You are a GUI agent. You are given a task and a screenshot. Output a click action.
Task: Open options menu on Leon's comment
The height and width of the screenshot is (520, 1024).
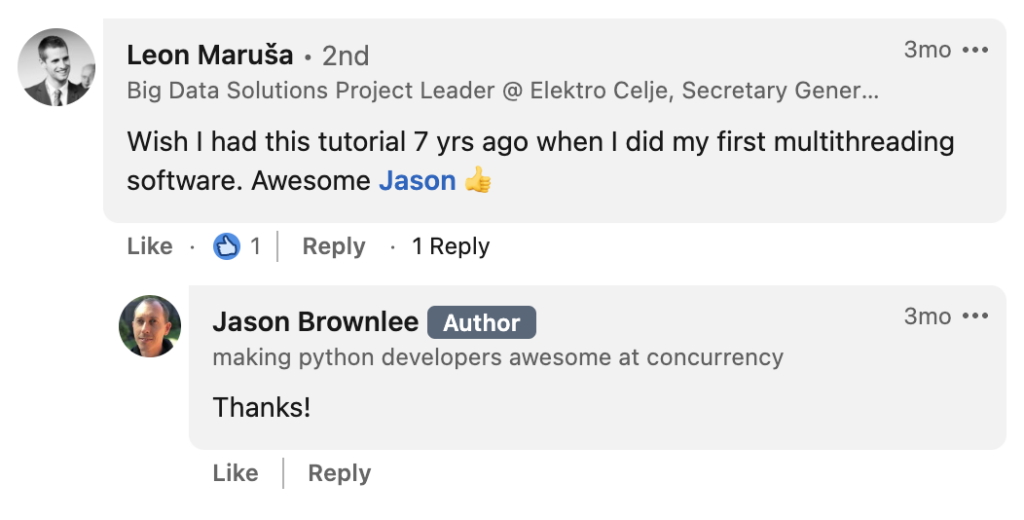[975, 50]
